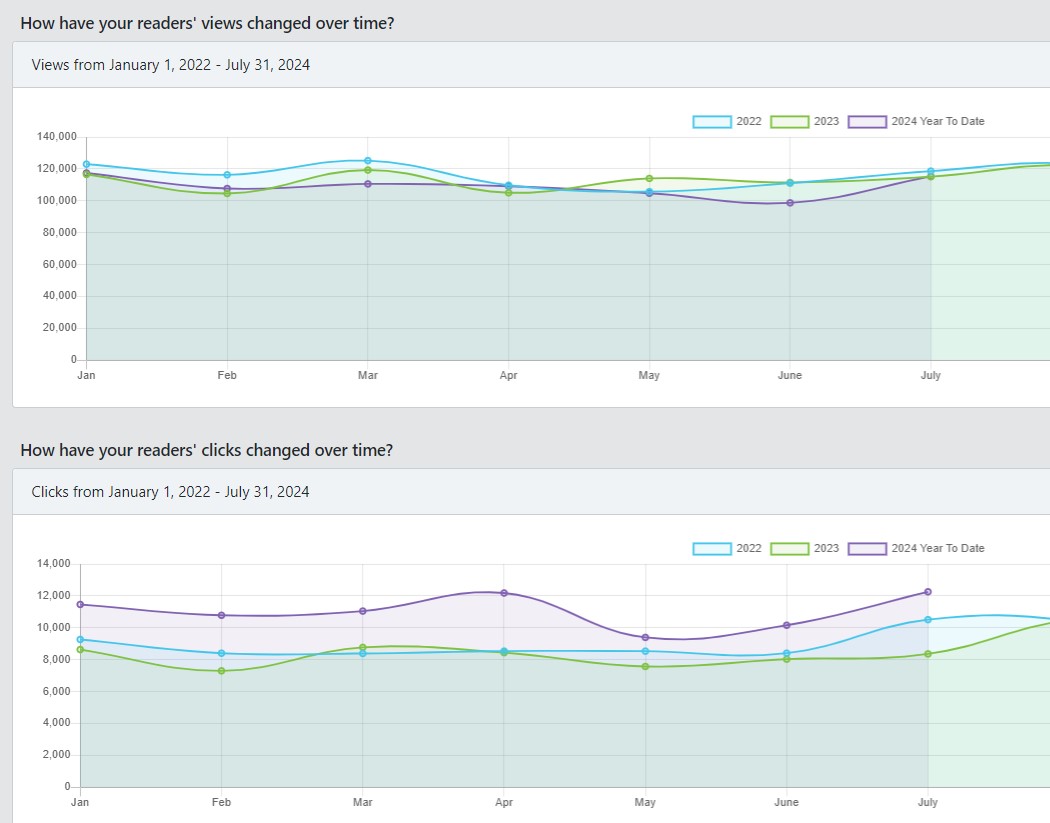Select the 2022 March data point on views chart

[368, 160]
